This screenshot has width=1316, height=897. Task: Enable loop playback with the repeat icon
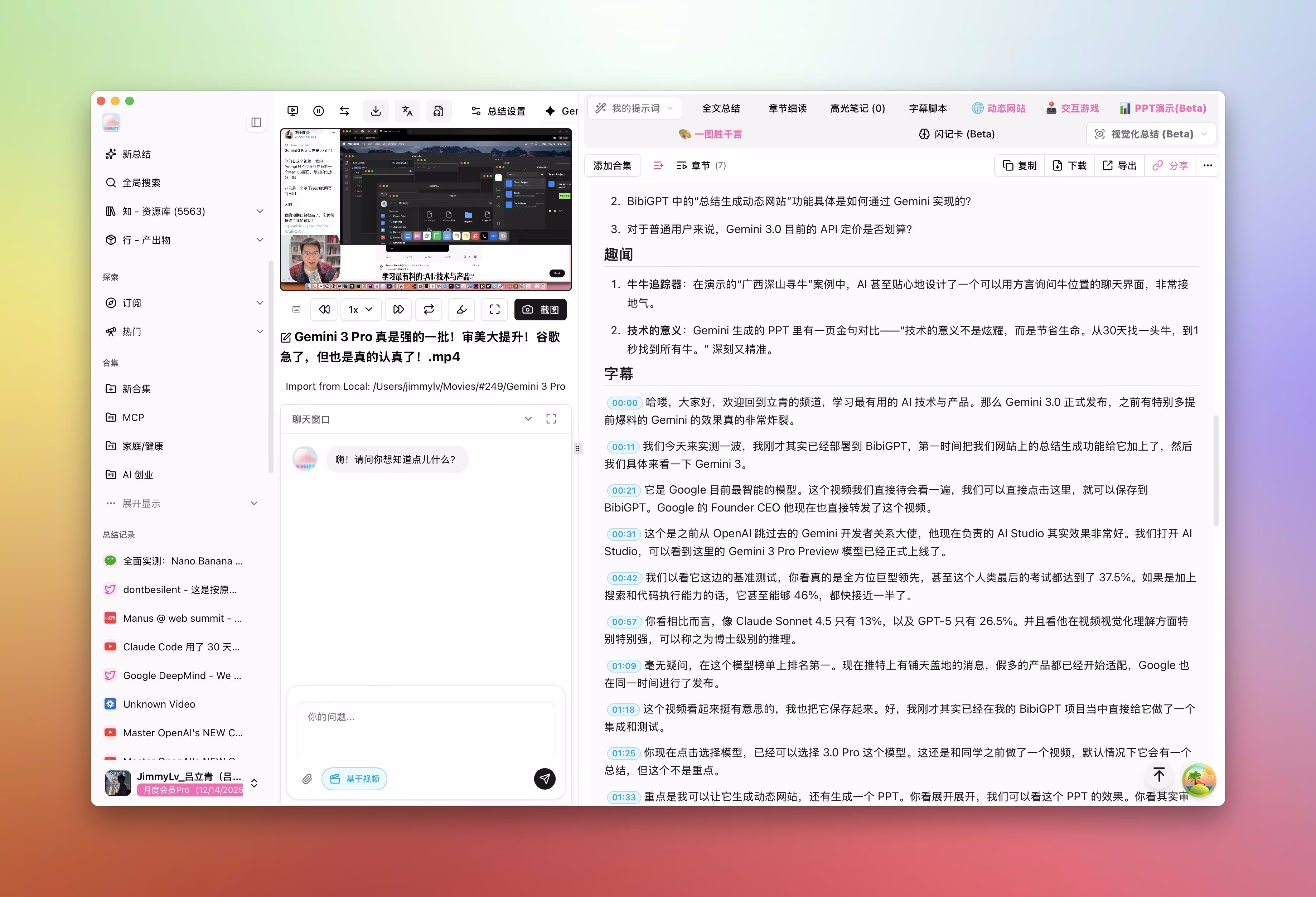[429, 309]
